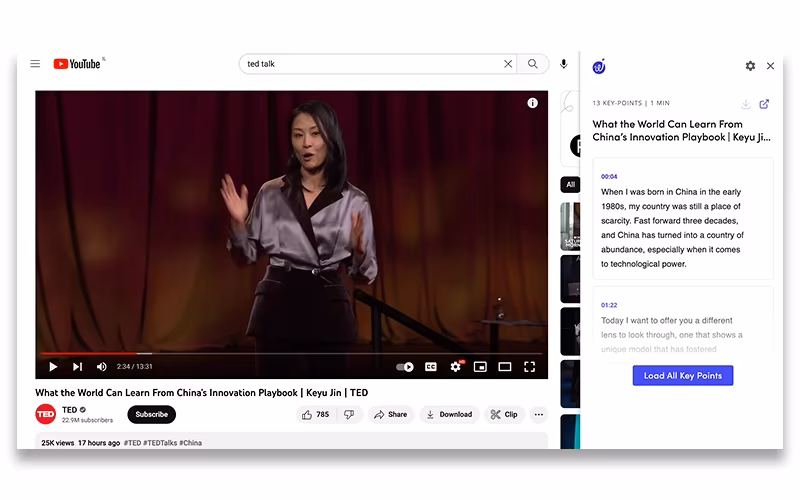Open the summary panel settings gear
Screen dimensions: 800x500
pyautogui.click(x=750, y=66)
